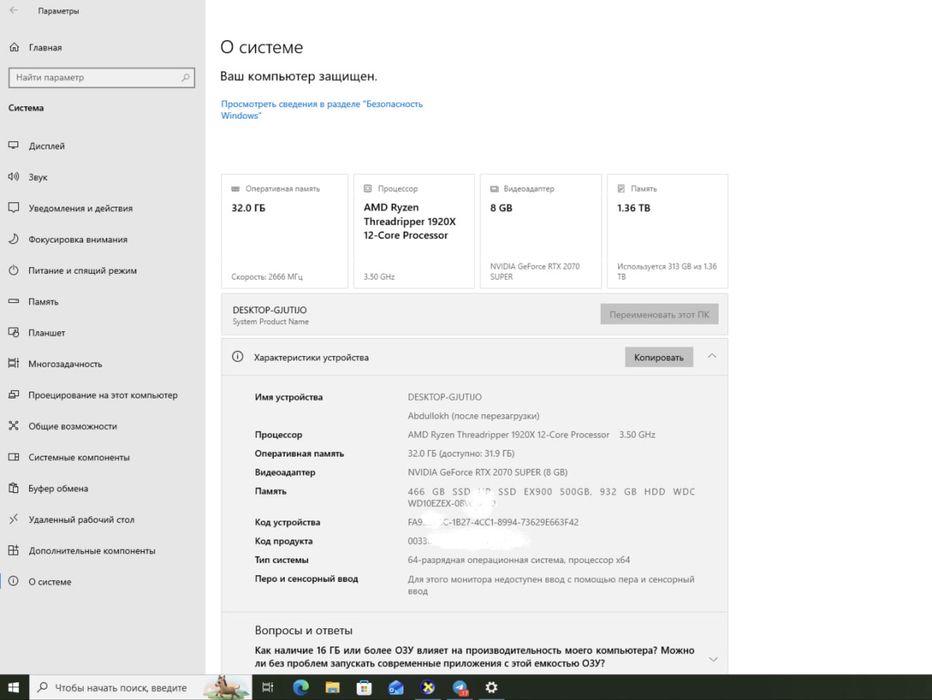Click the info icon beside Характеристики устройства
The width and height of the screenshot is (932, 700).
237,357
